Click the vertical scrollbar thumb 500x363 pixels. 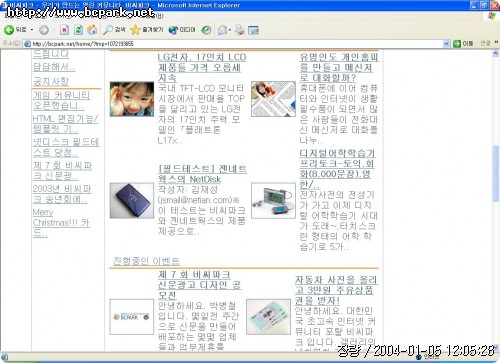click(496, 174)
